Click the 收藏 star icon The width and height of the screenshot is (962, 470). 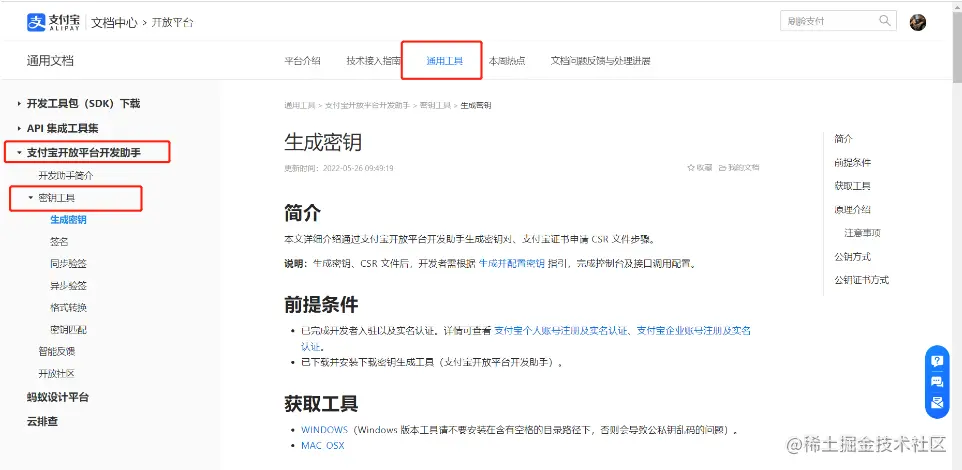tap(691, 168)
